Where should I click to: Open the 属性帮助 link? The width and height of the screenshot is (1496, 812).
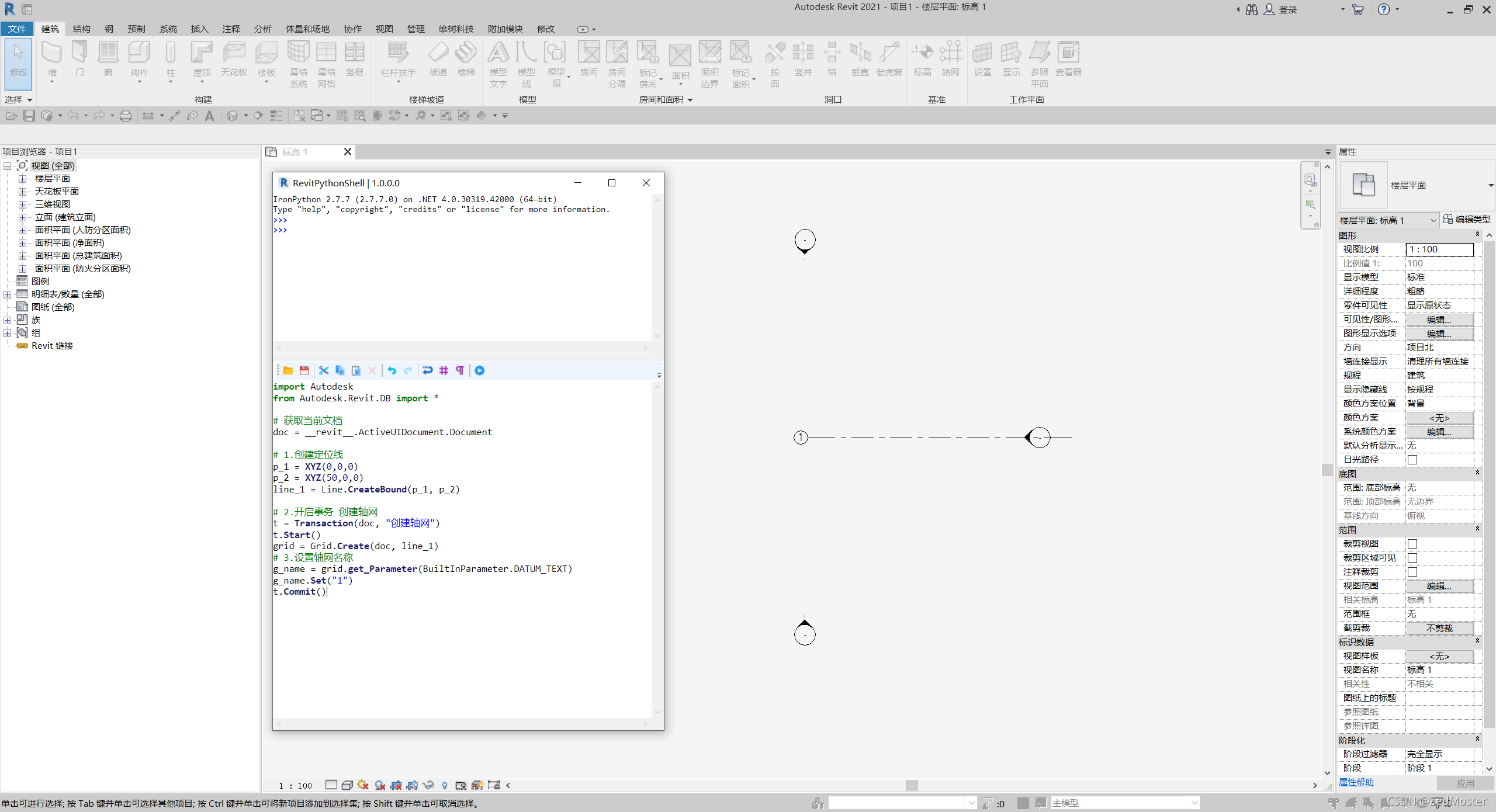(1356, 782)
